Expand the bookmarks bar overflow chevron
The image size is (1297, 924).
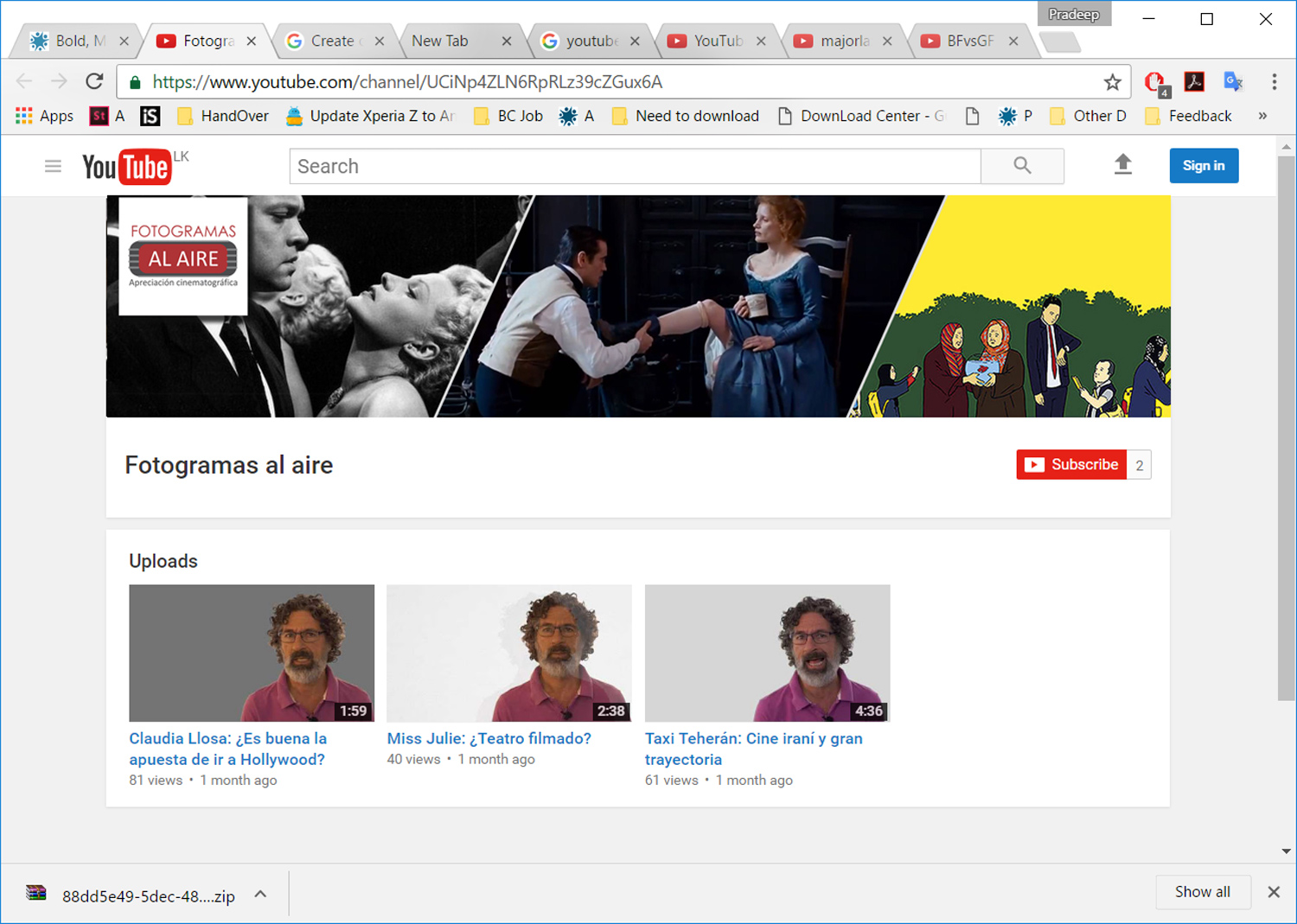pyautogui.click(x=1262, y=116)
